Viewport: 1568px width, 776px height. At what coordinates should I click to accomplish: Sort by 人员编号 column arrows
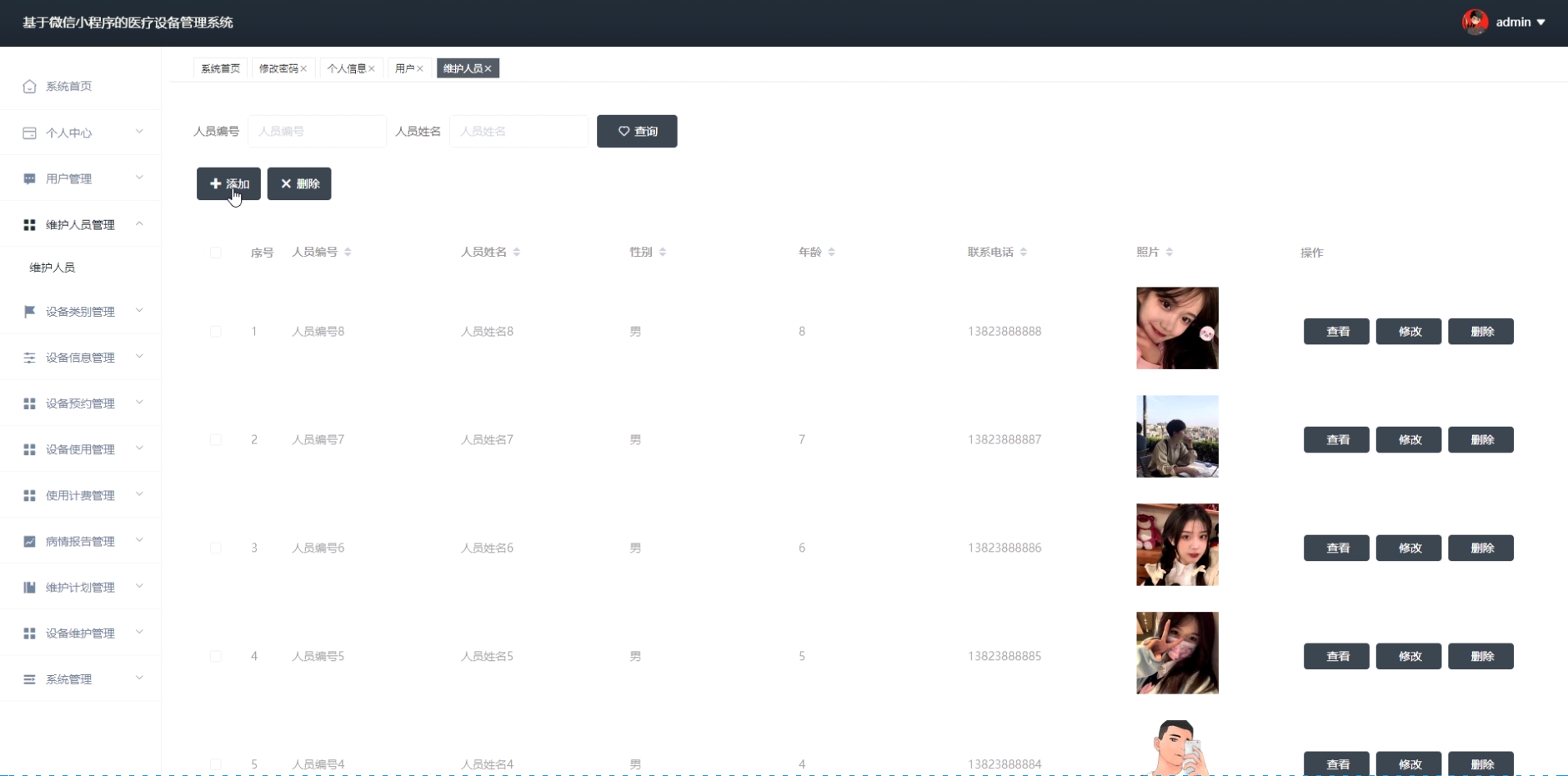[348, 252]
